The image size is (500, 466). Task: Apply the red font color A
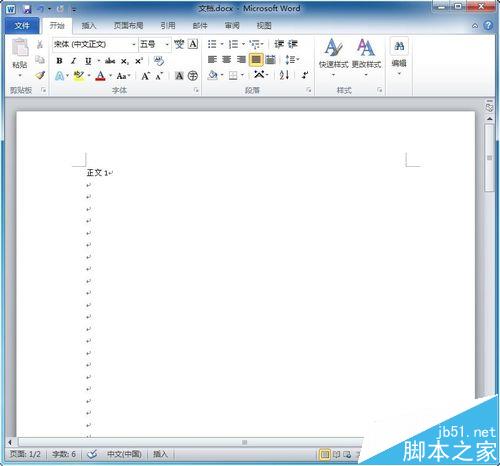(x=100, y=76)
